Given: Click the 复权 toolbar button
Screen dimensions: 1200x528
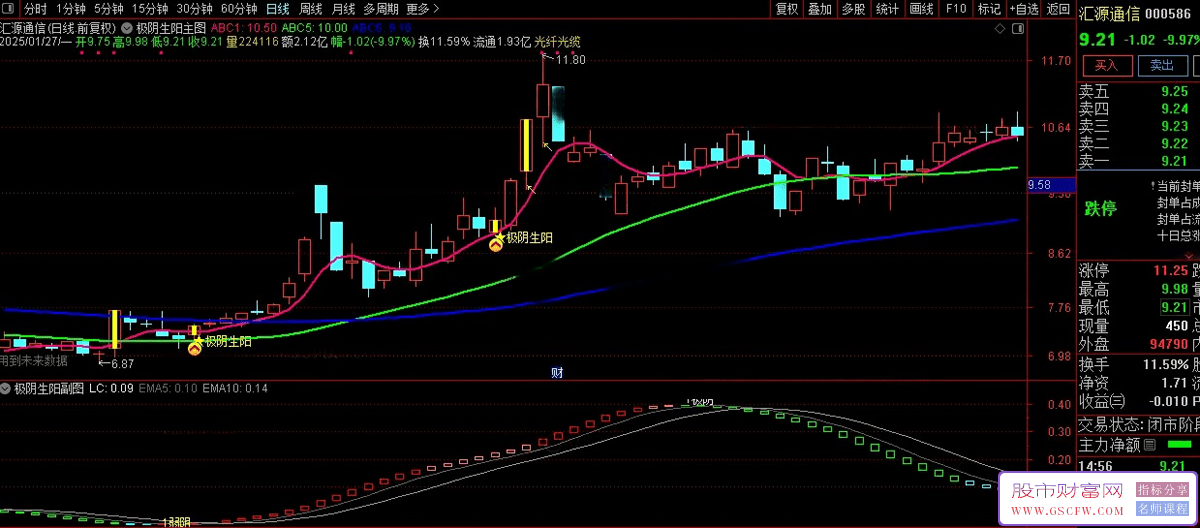Looking at the screenshot, I should (787, 9).
